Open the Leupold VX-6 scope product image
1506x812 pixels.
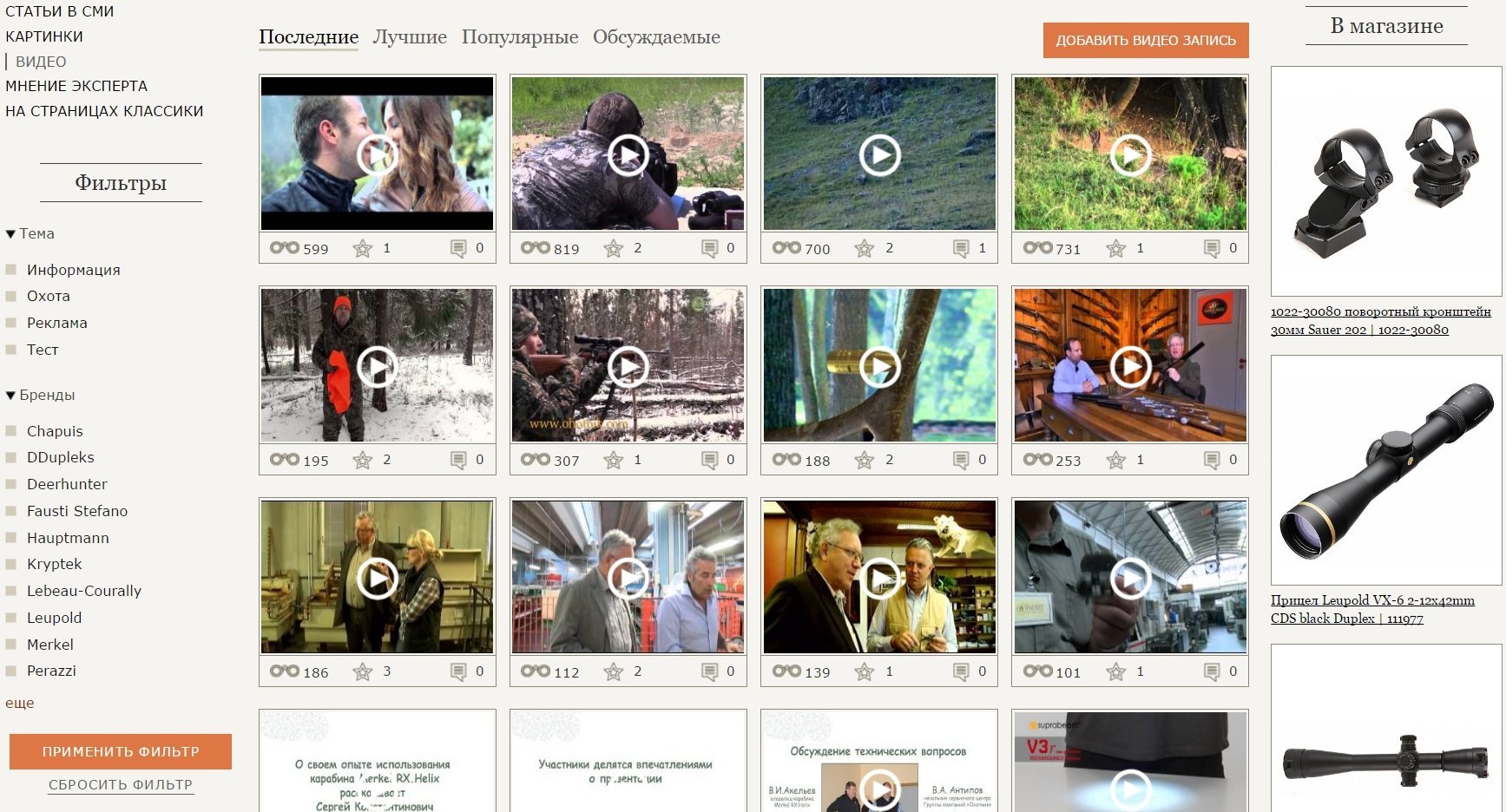pyautogui.click(x=1386, y=470)
